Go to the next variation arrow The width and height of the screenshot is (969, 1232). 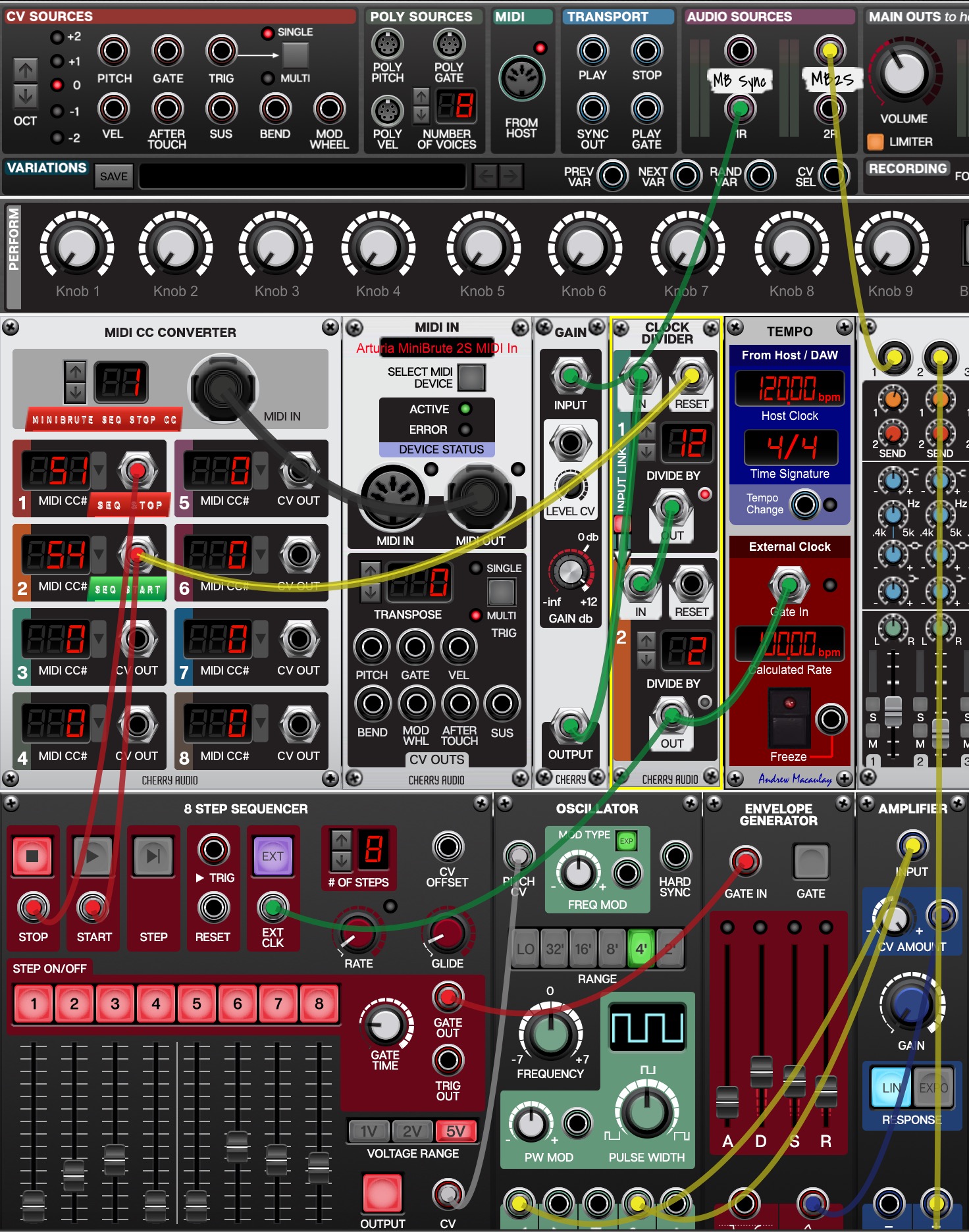click(510, 176)
